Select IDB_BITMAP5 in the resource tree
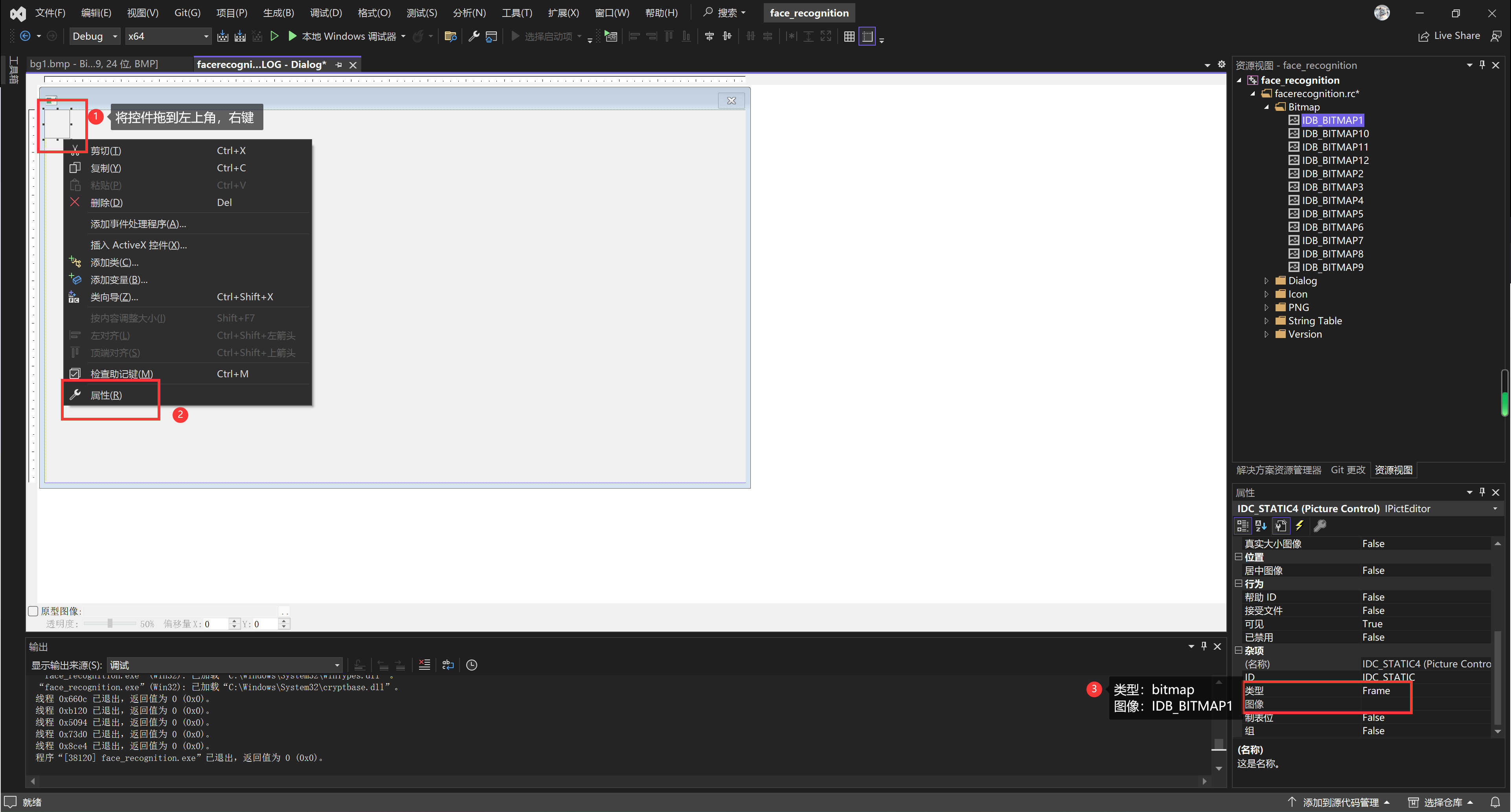 [1333, 213]
